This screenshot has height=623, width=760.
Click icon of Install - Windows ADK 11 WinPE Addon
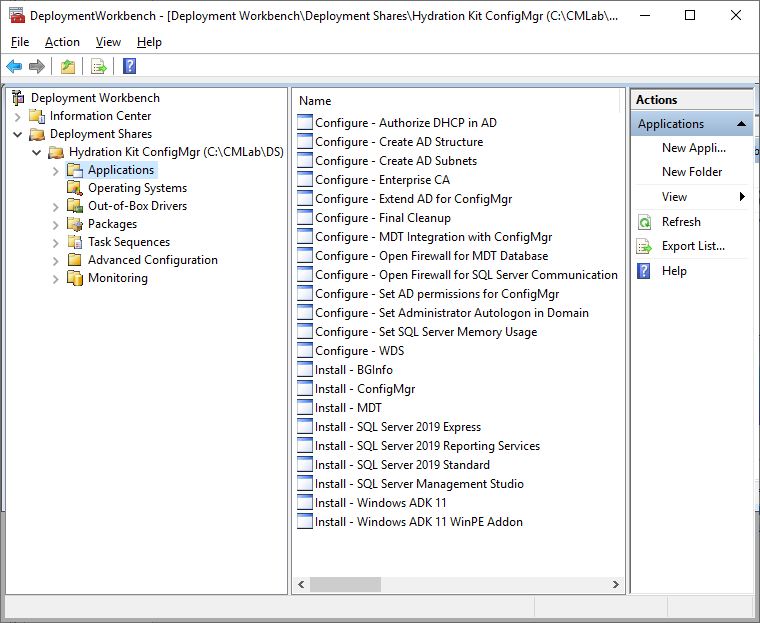305,521
